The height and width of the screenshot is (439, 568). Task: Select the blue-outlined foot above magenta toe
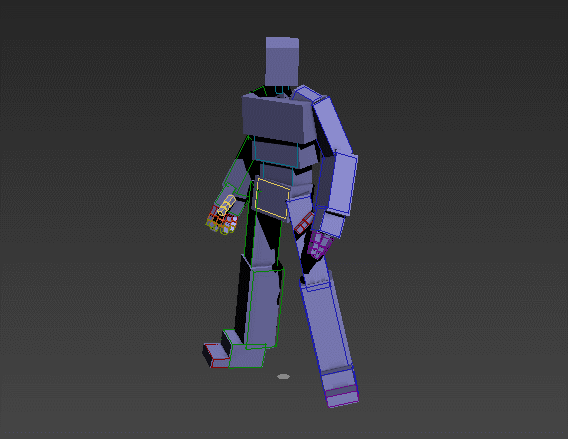(339, 379)
